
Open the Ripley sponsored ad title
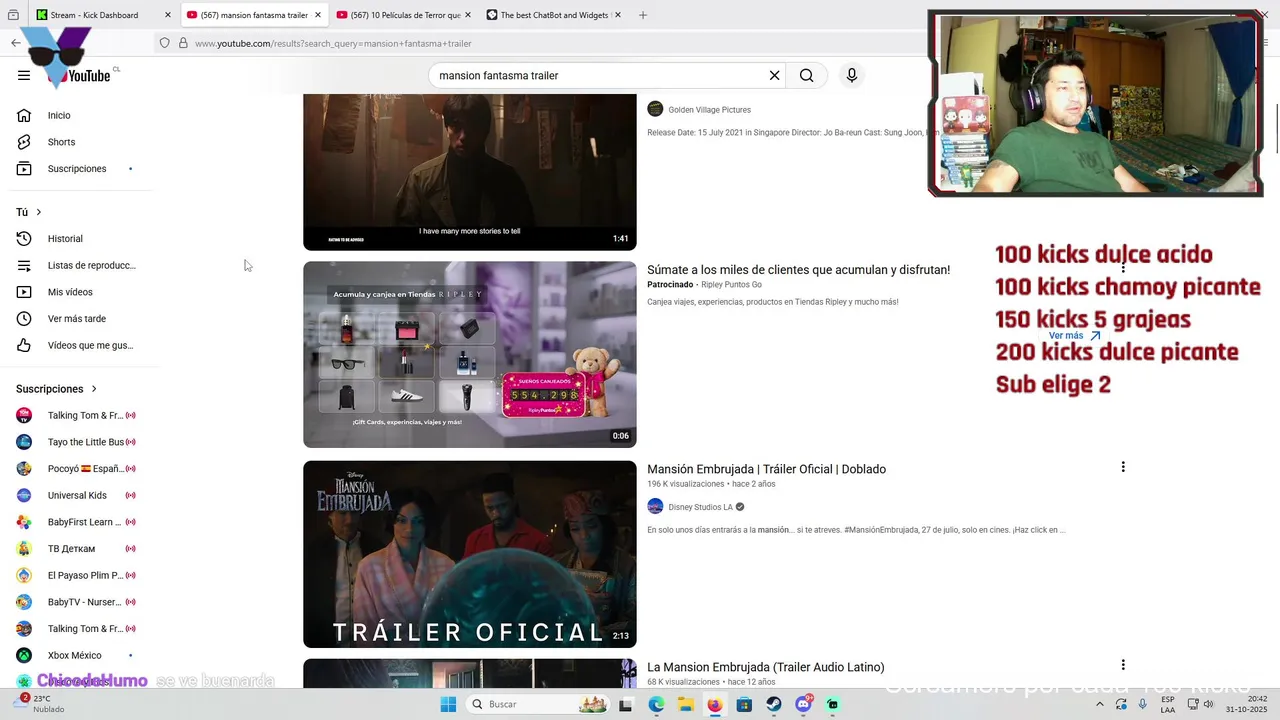(798, 270)
